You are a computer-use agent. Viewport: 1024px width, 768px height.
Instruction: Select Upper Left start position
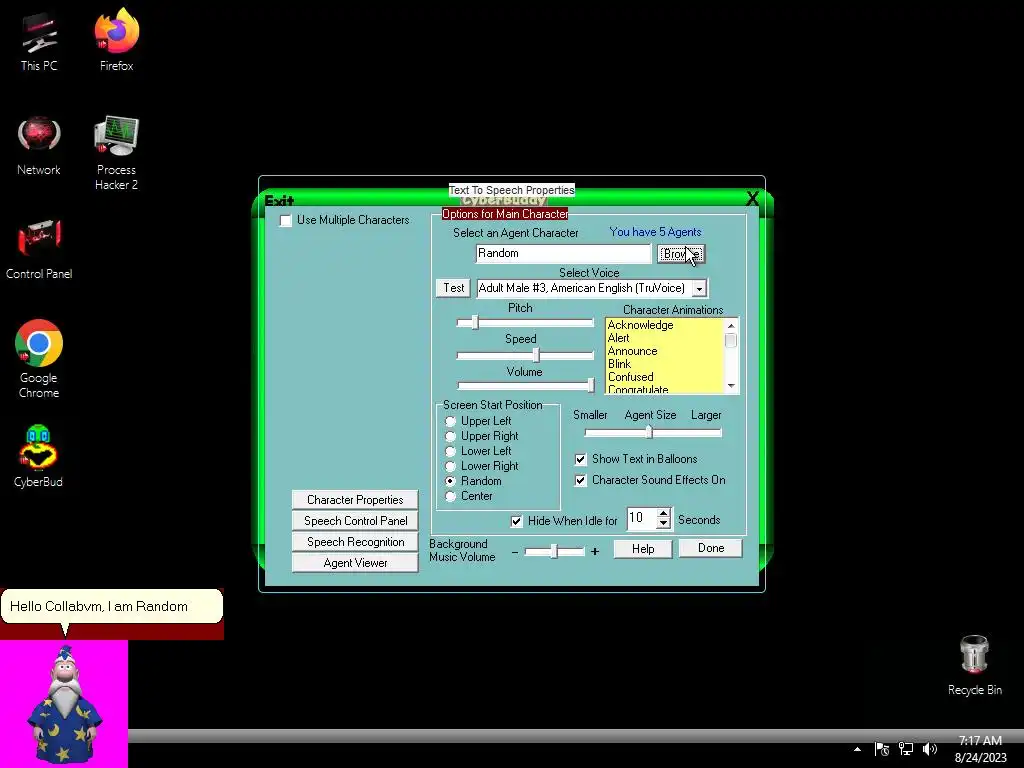point(450,421)
